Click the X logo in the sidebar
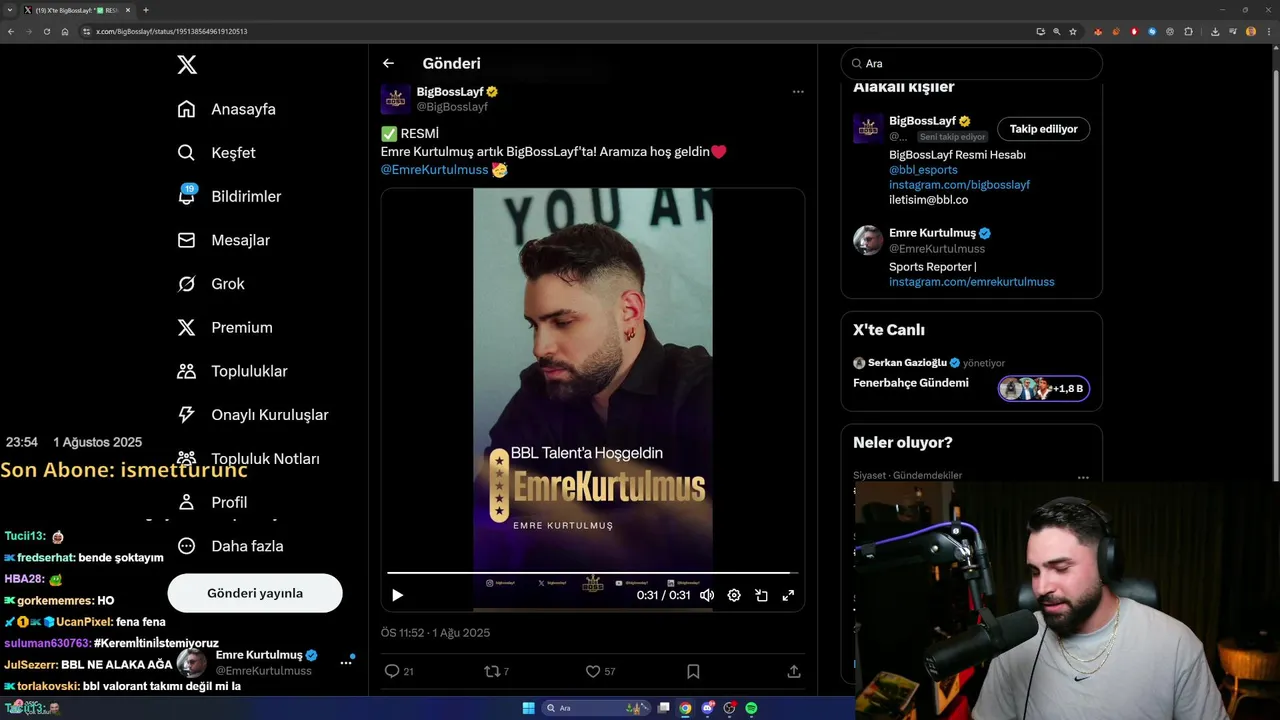 [187, 65]
